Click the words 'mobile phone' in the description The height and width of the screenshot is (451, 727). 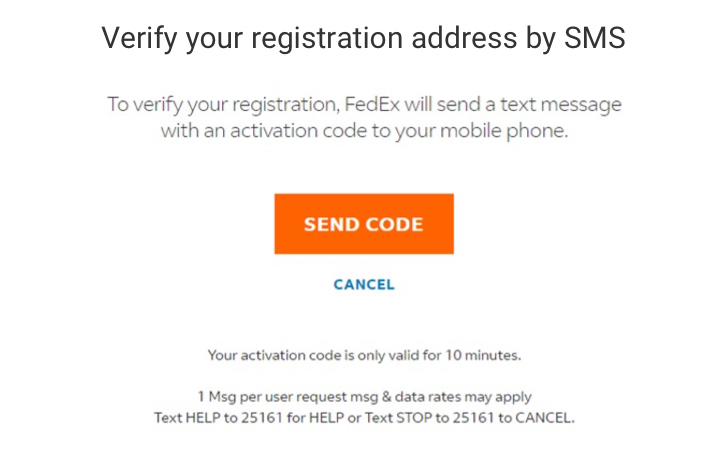[x=504, y=132]
